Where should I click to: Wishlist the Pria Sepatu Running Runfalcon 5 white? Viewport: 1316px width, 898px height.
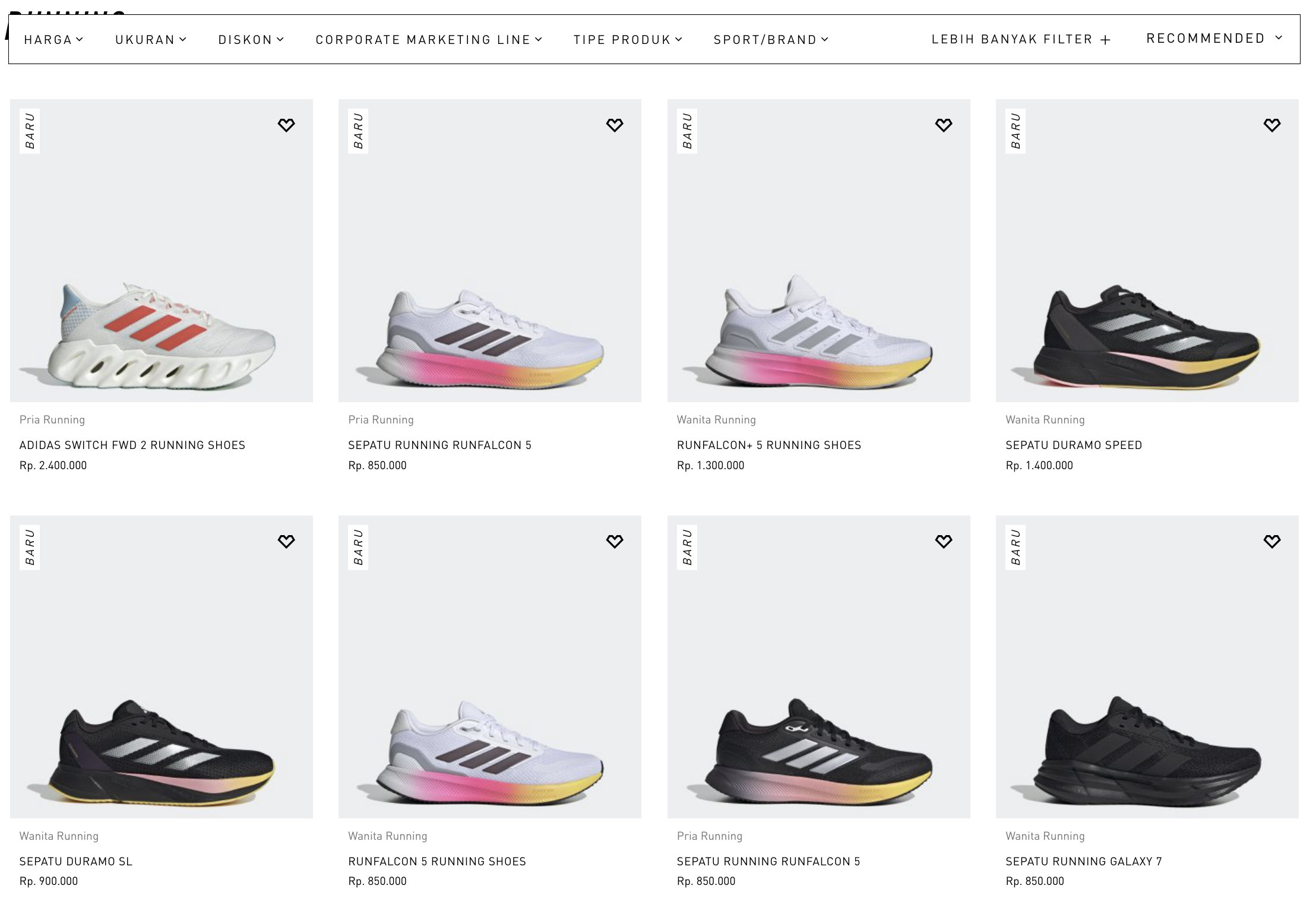pyautogui.click(x=615, y=125)
